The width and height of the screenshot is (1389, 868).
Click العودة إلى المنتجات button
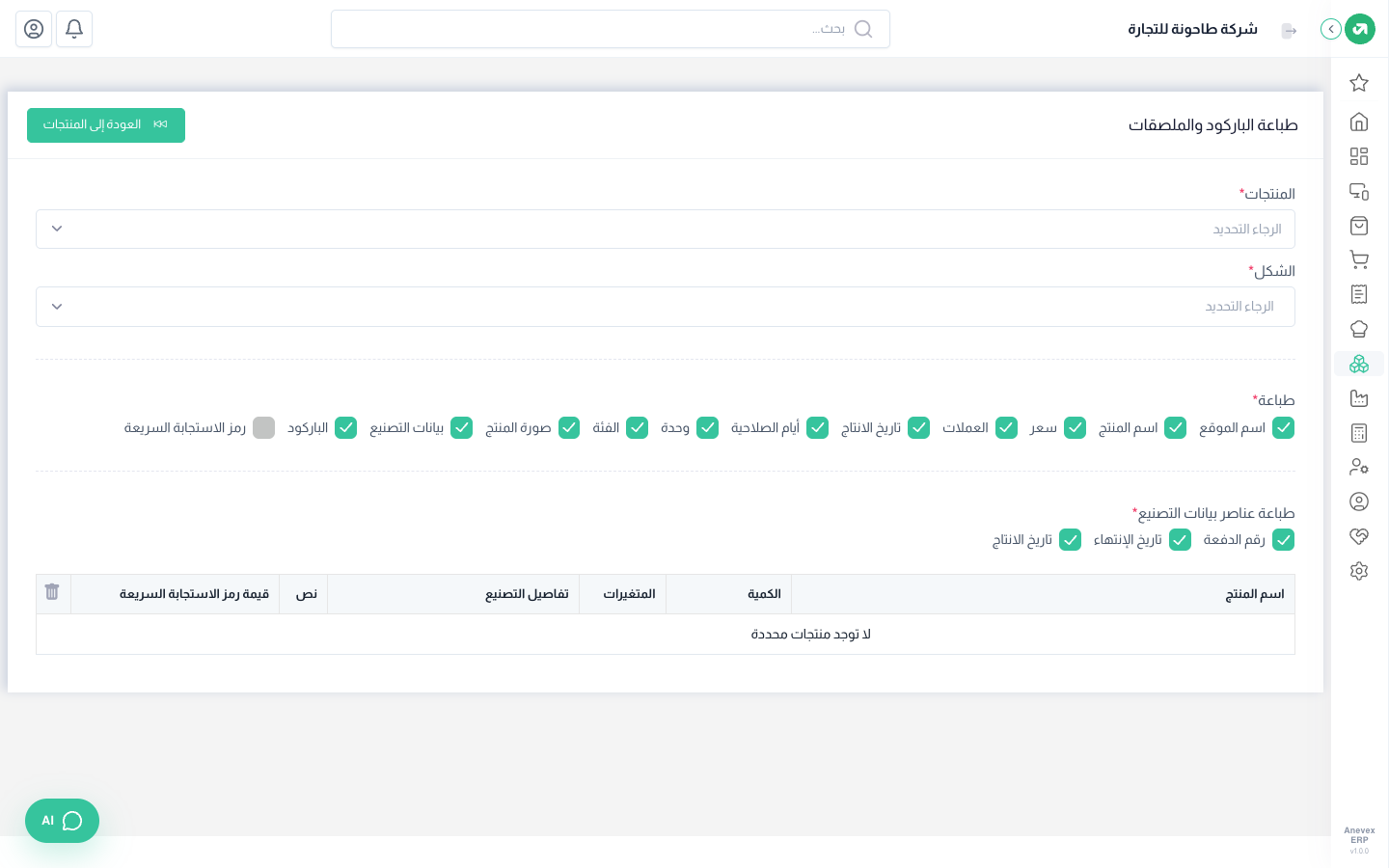pos(106,125)
